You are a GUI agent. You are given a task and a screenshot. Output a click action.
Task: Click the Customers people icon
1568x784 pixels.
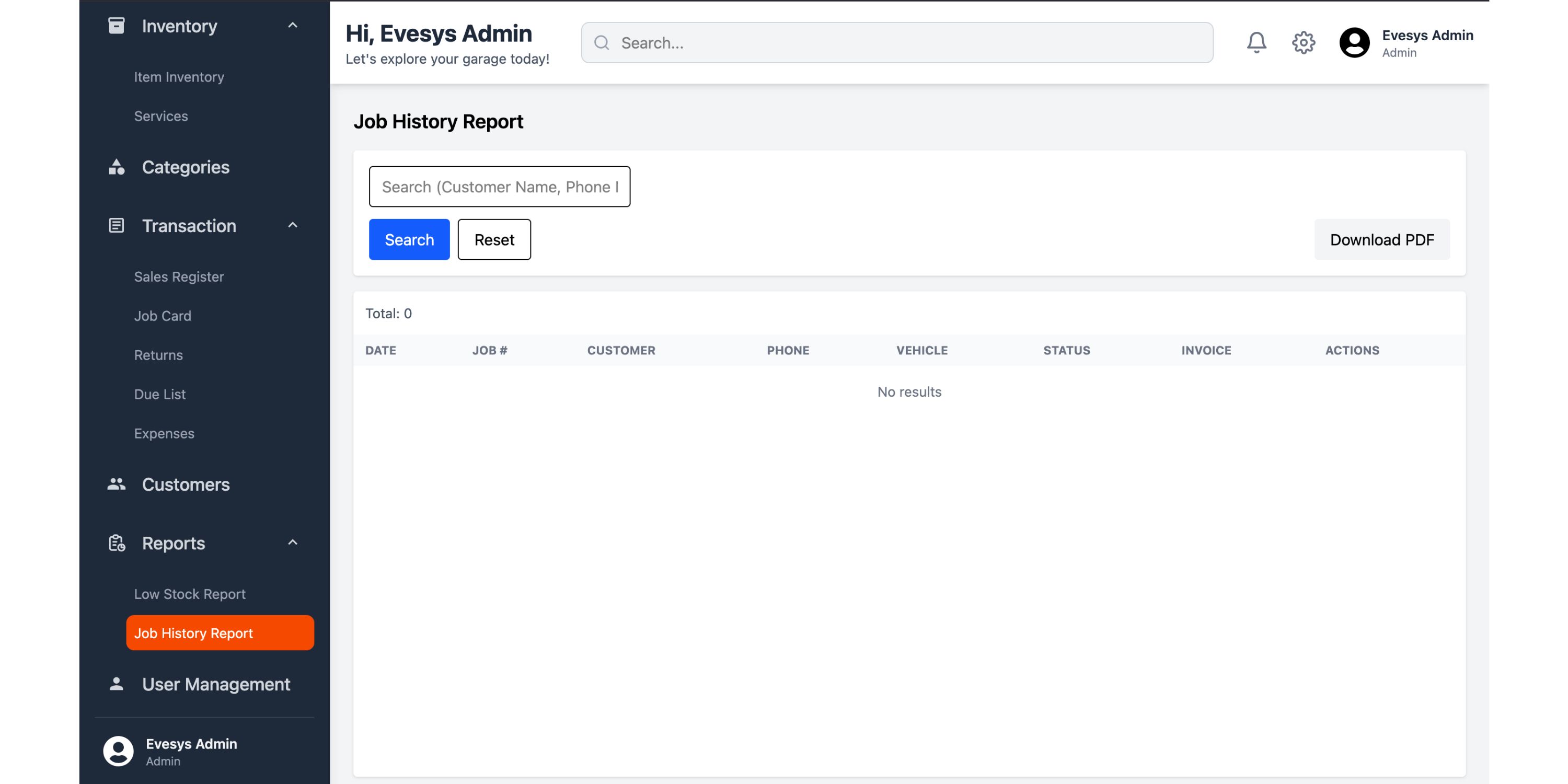pos(116,485)
